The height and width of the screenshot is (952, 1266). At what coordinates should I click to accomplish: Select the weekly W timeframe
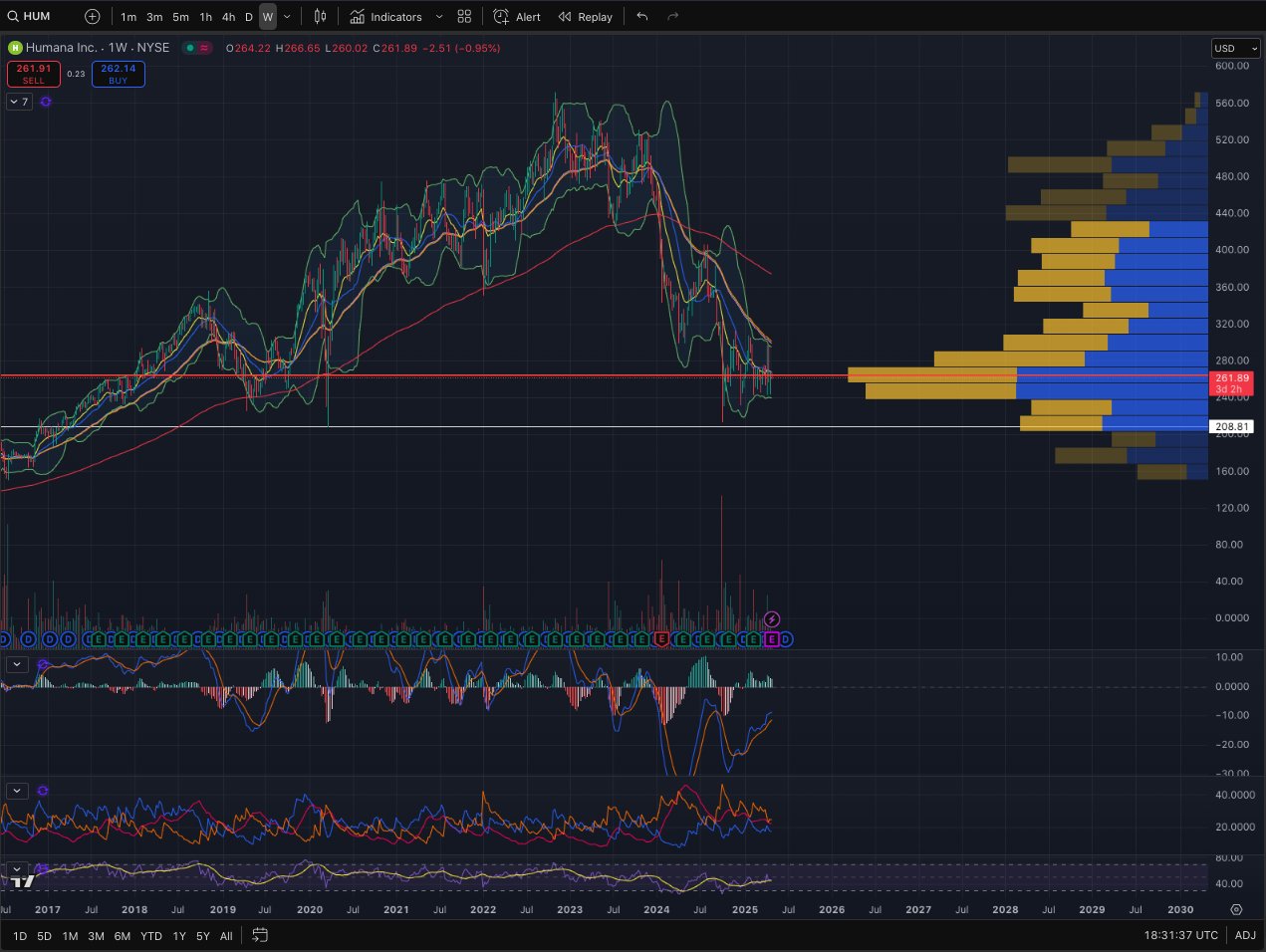click(267, 17)
